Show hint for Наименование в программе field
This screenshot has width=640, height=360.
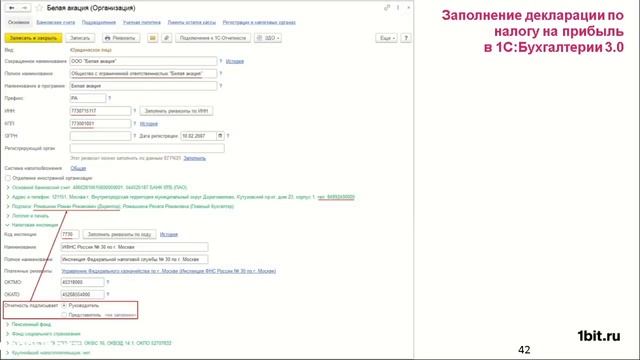click(x=221, y=86)
